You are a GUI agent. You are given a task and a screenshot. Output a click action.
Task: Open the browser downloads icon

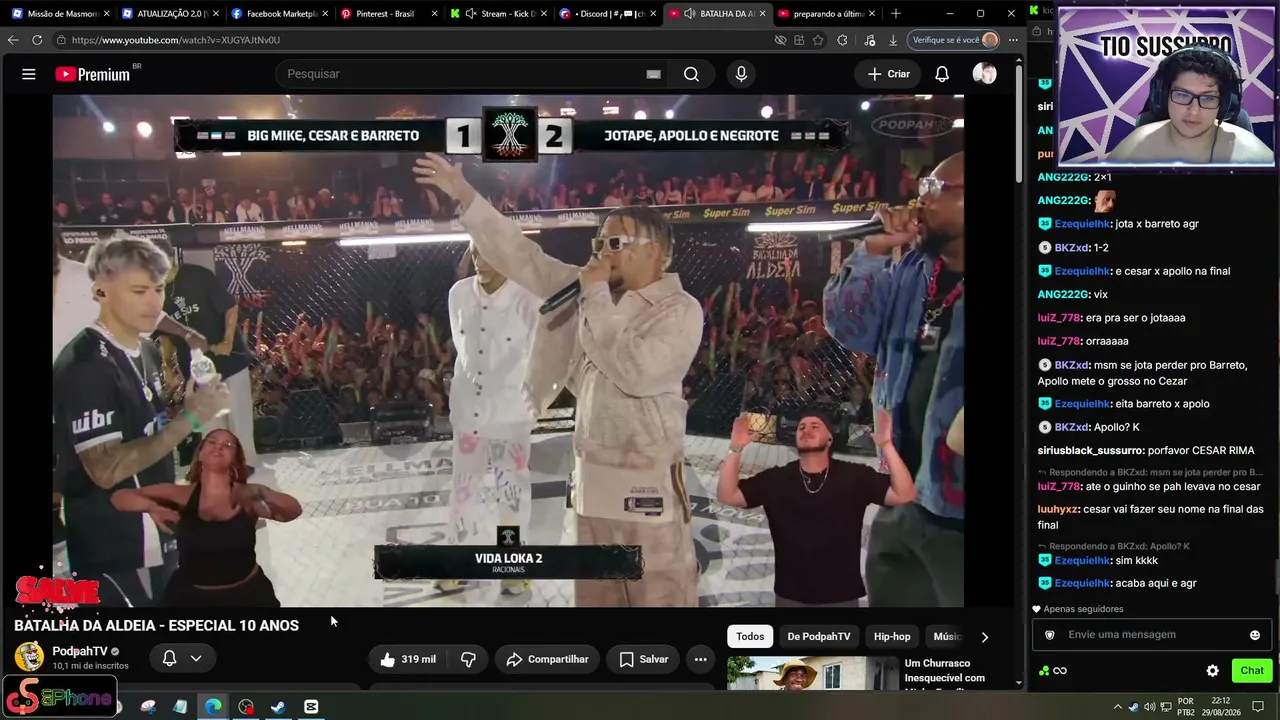click(x=893, y=40)
